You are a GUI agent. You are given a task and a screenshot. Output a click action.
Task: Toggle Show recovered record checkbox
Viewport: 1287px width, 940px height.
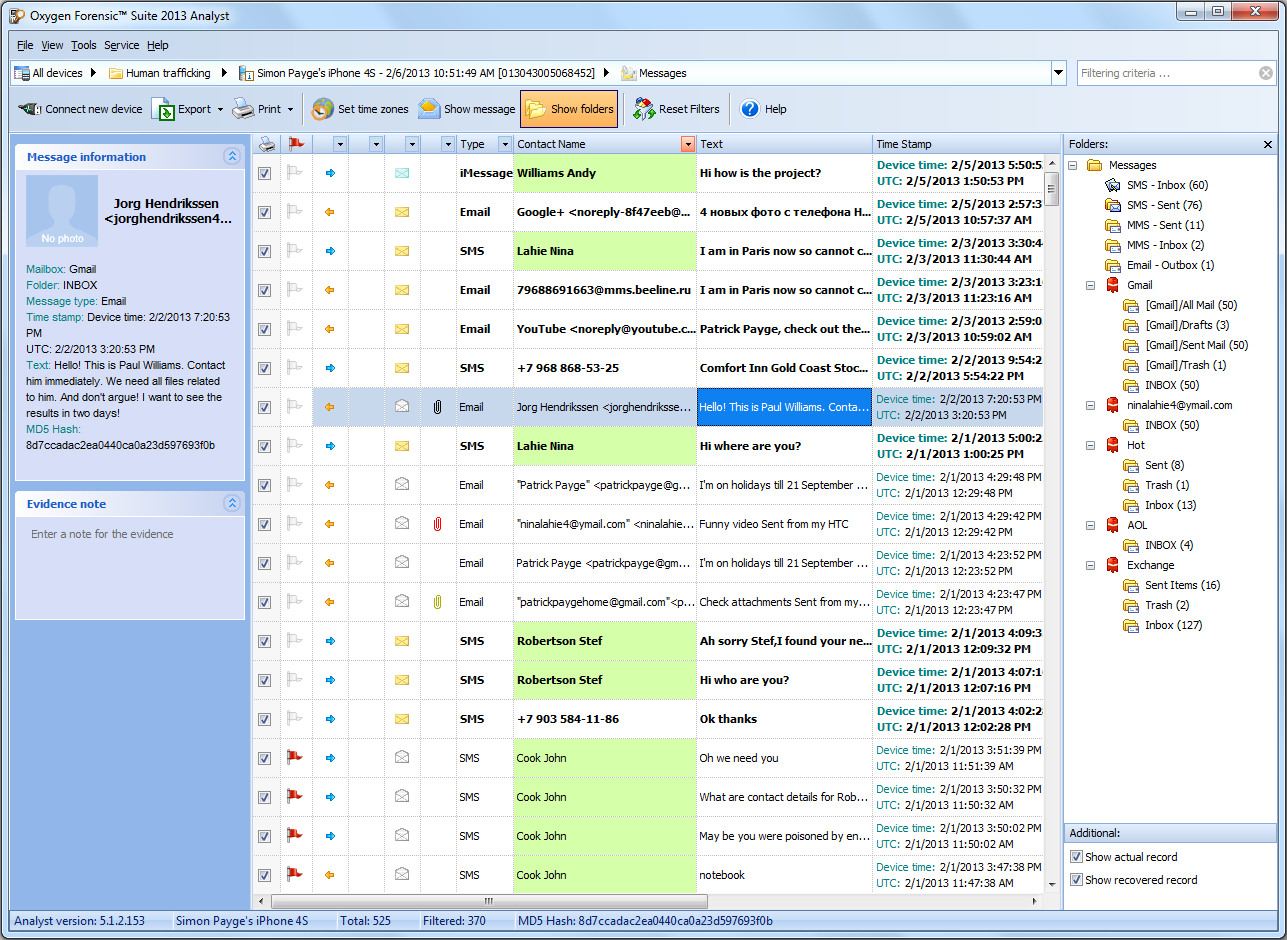1076,880
